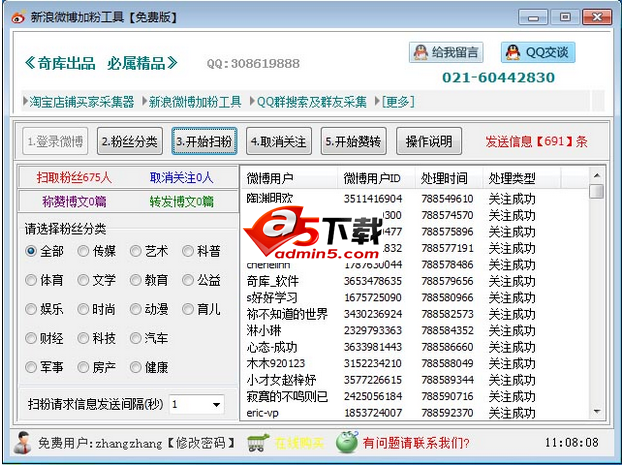Select the 汽车 category radio button

pyautogui.click(x=136, y=338)
